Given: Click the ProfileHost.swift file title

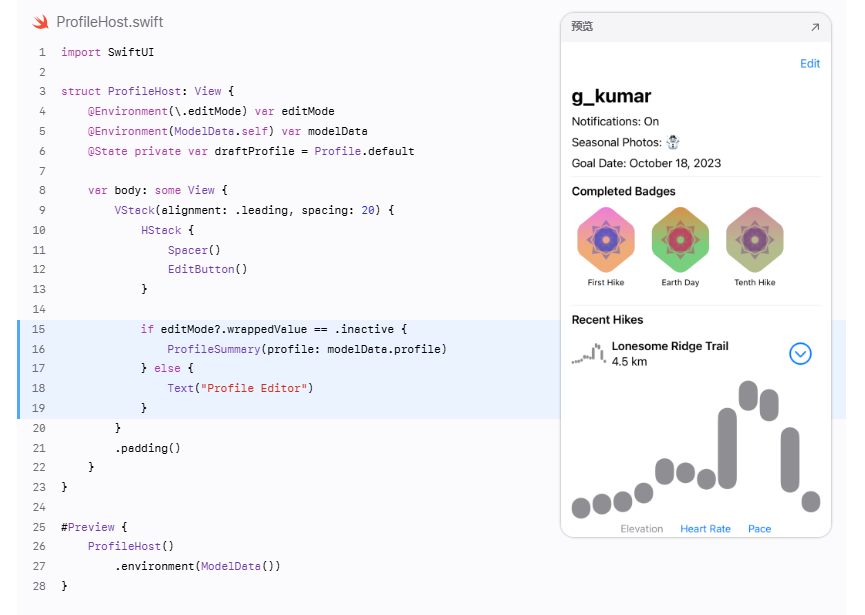Looking at the screenshot, I should pyautogui.click(x=110, y=22).
